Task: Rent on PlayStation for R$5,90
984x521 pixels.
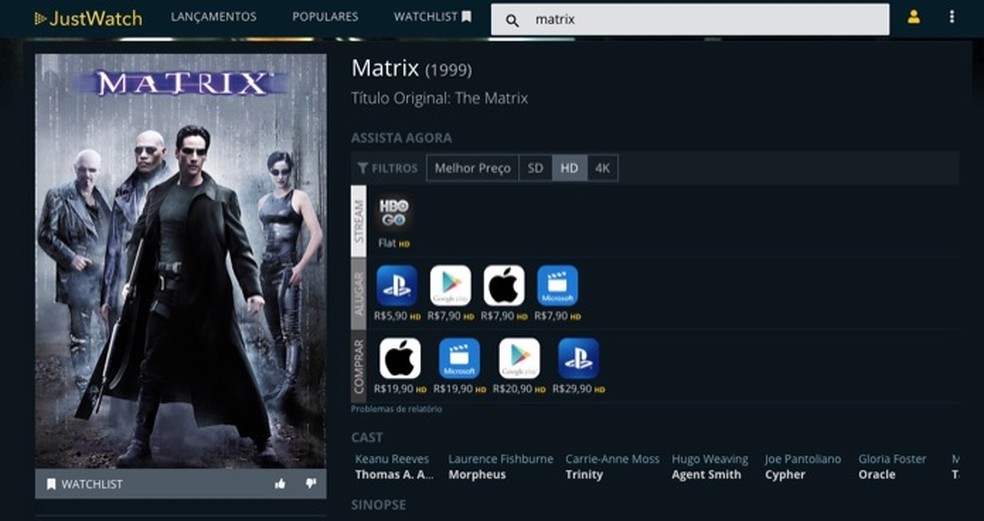Action: 397,286
